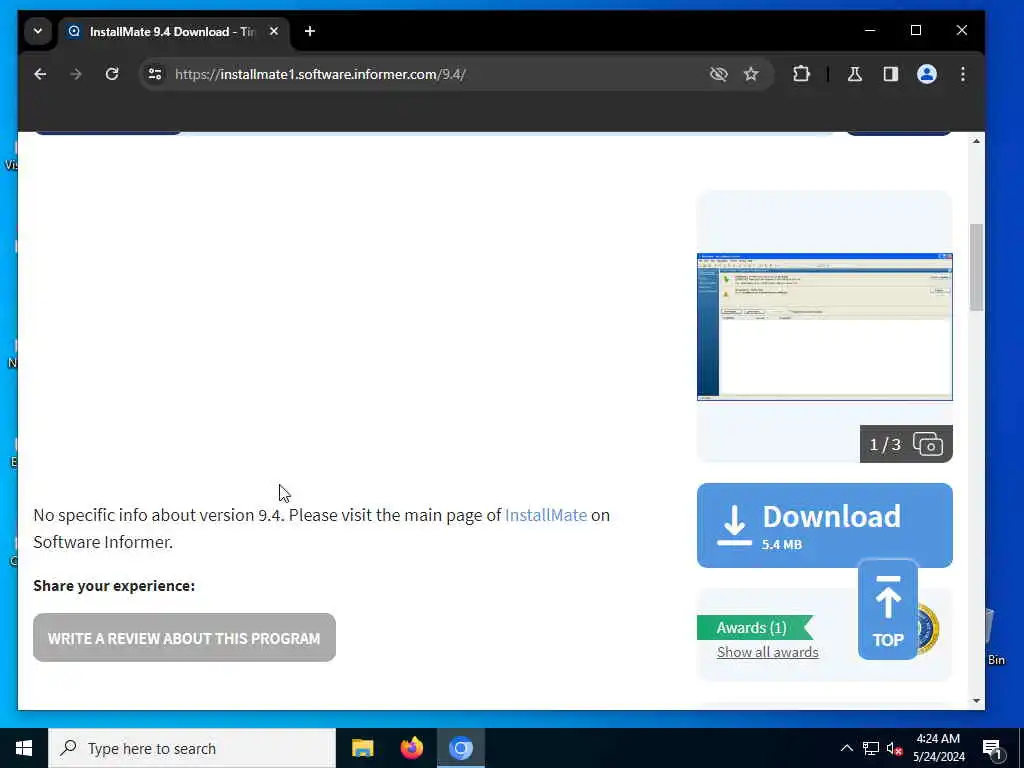Open a new browser tab
Screen dimensions: 1024x768
pos(310,31)
